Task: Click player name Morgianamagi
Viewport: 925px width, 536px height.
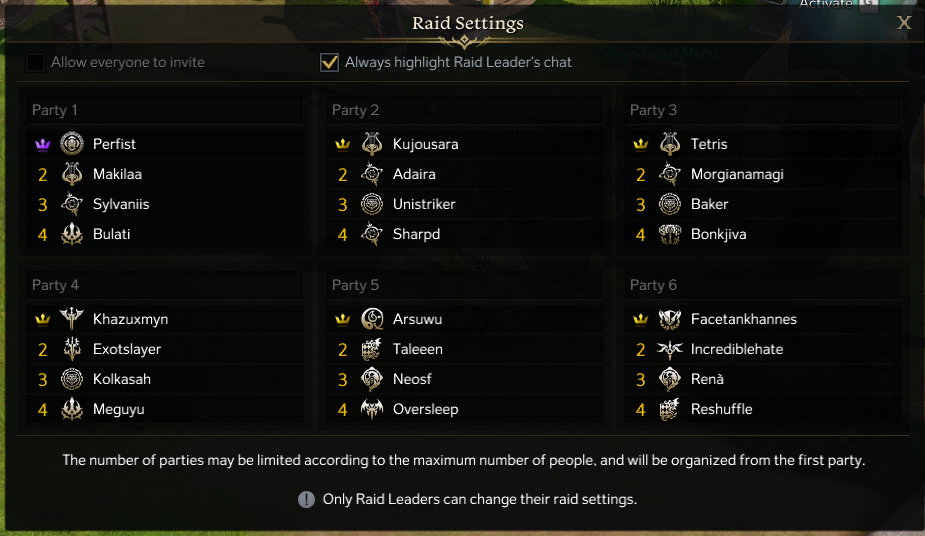Action: 737,174
